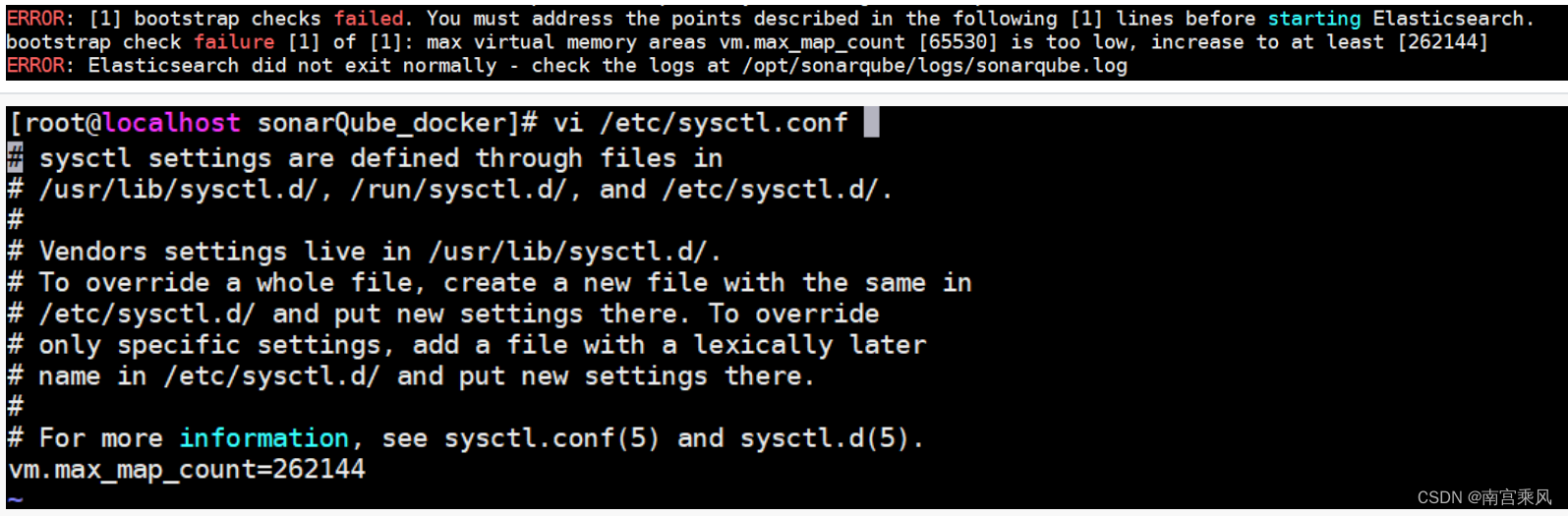This screenshot has height=516, width=1568.
Task: Click the cyan 'information' word
Action: (264, 438)
